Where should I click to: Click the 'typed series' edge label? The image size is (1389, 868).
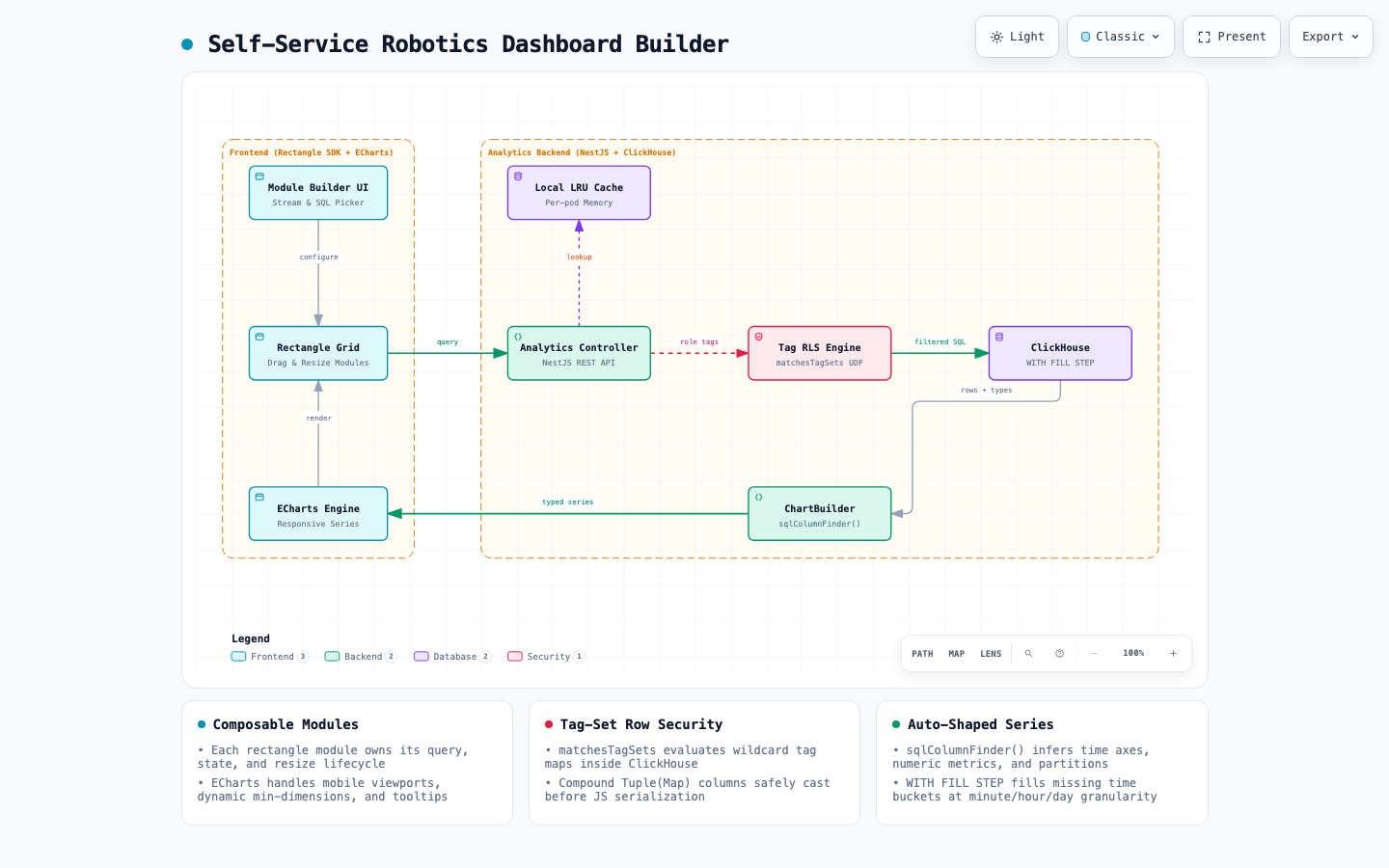[x=568, y=502]
